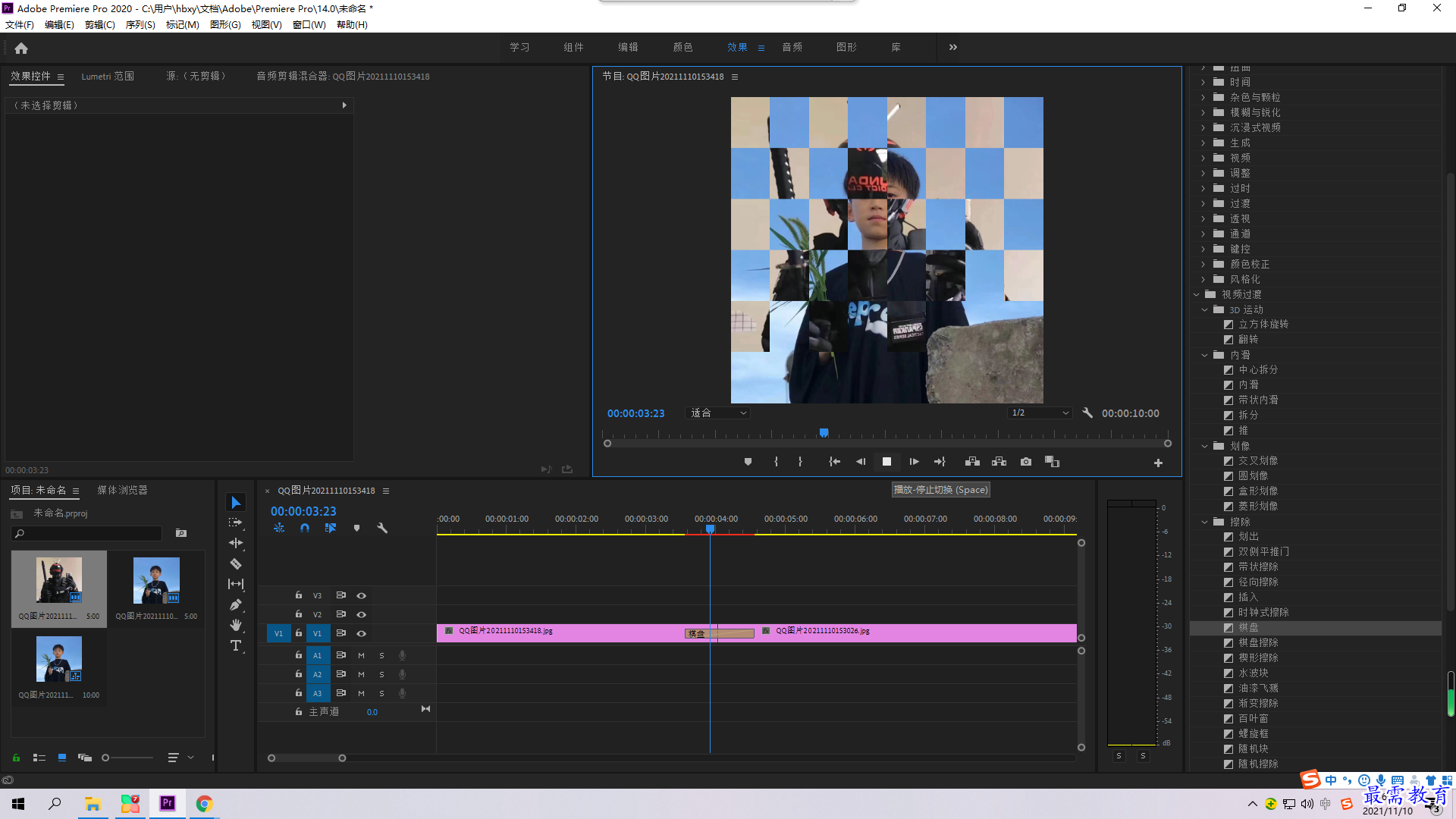Select the Ripple Edit tool

[x=236, y=543]
